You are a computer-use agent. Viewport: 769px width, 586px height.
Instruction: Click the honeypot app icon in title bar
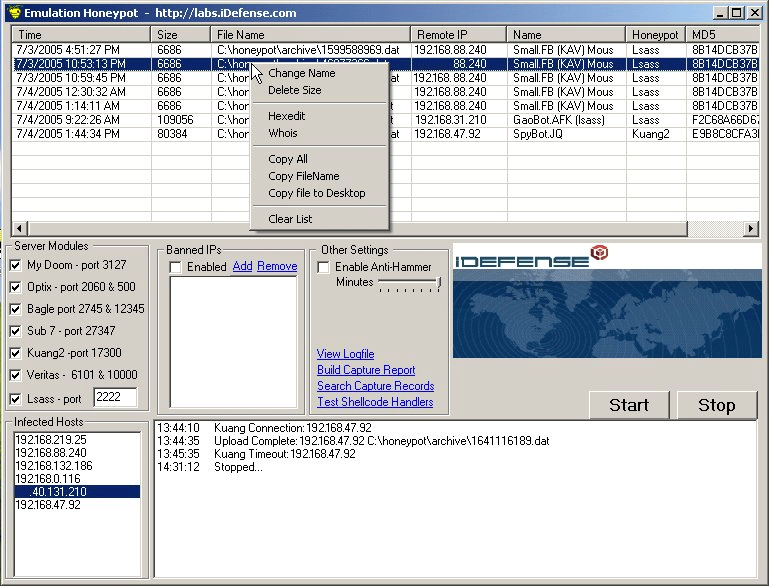[x=11, y=13]
